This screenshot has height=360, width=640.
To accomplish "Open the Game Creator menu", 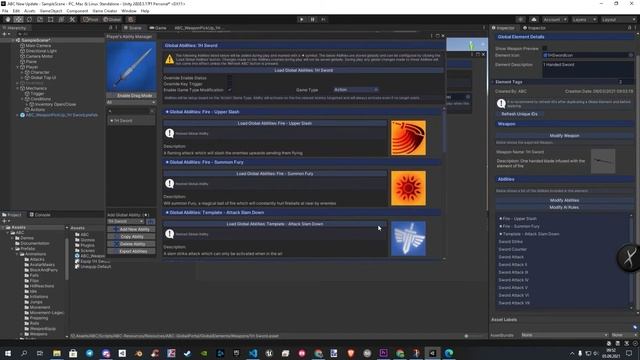I will (x=104, y=11).
